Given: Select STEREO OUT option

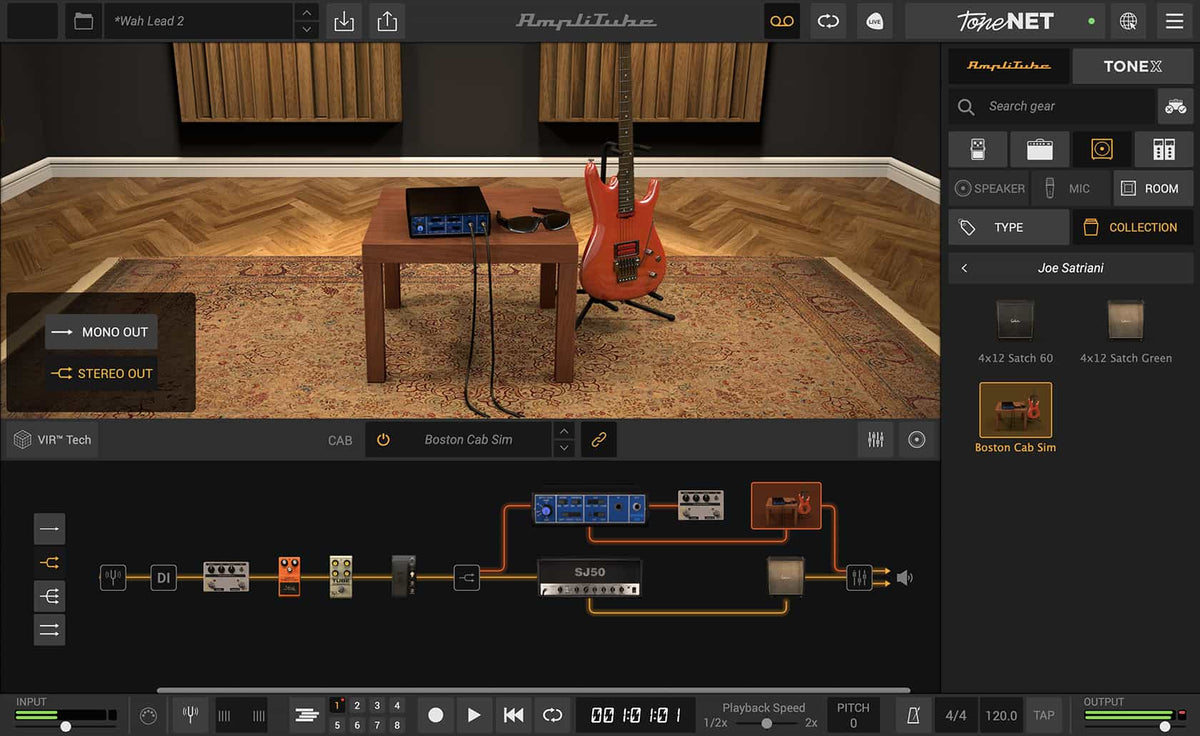Looking at the screenshot, I should [101, 374].
